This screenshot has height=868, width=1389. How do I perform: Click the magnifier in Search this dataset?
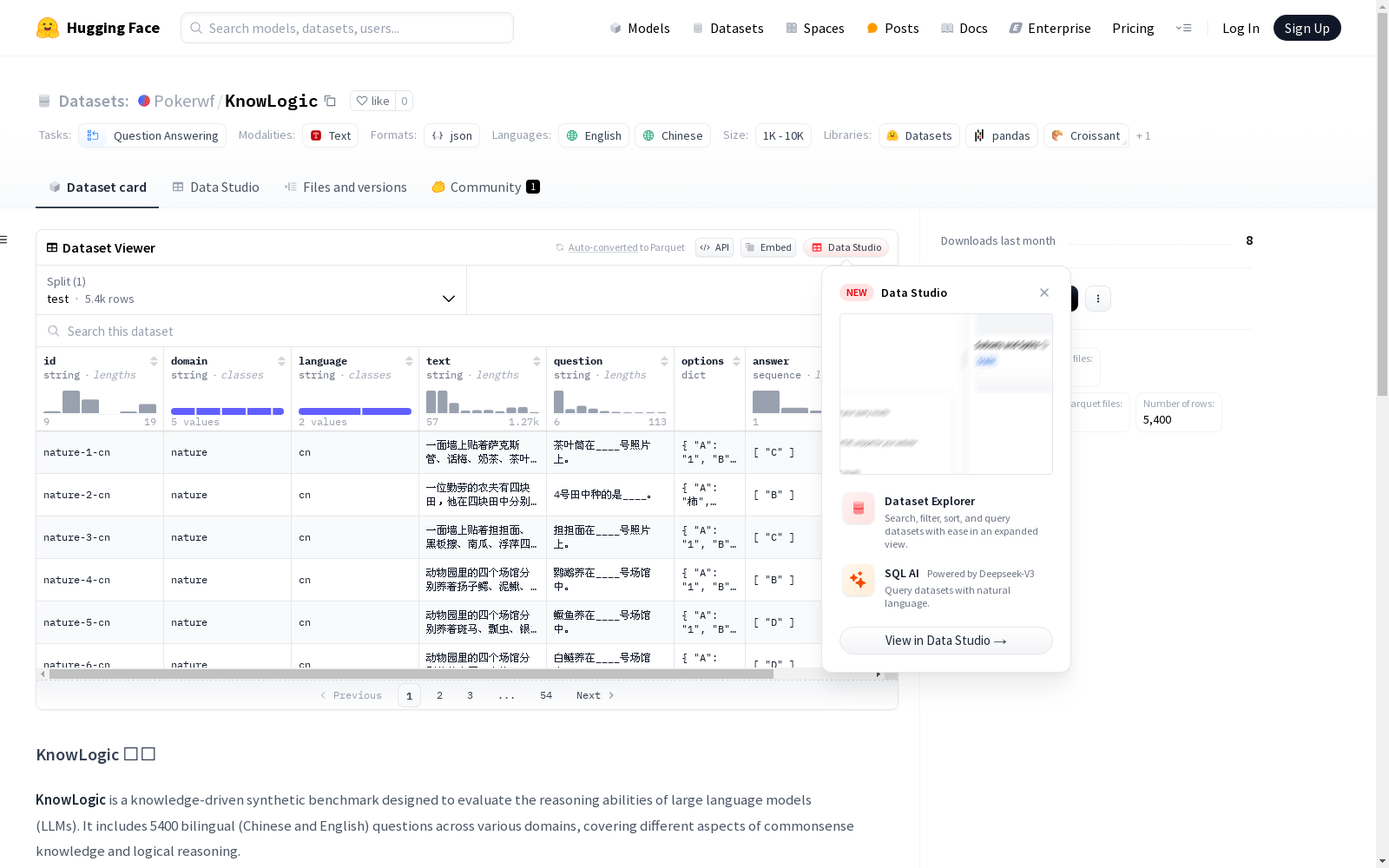coord(54,331)
